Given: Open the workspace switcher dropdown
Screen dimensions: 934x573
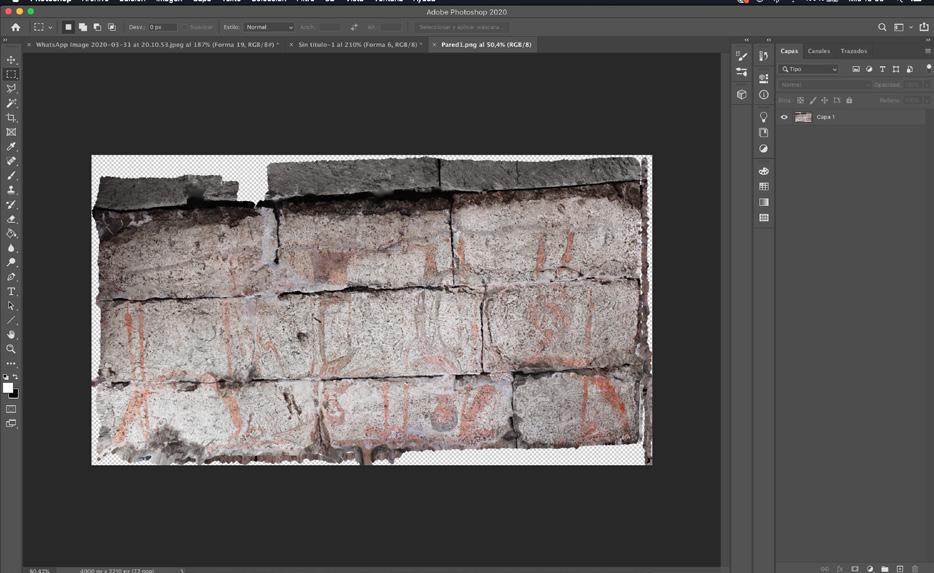Looking at the screenshot, I should [901, 27].
